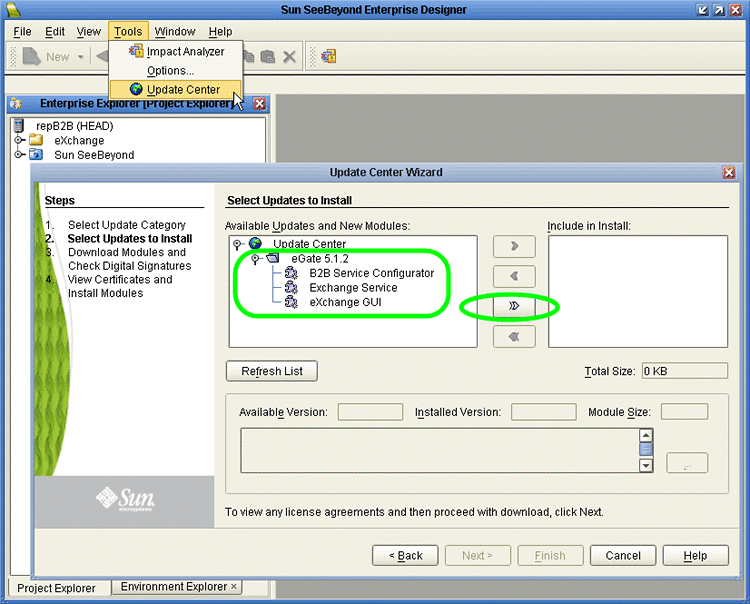Click the Back button
This screenshot has height=604, width=750.
coord(405,556)
